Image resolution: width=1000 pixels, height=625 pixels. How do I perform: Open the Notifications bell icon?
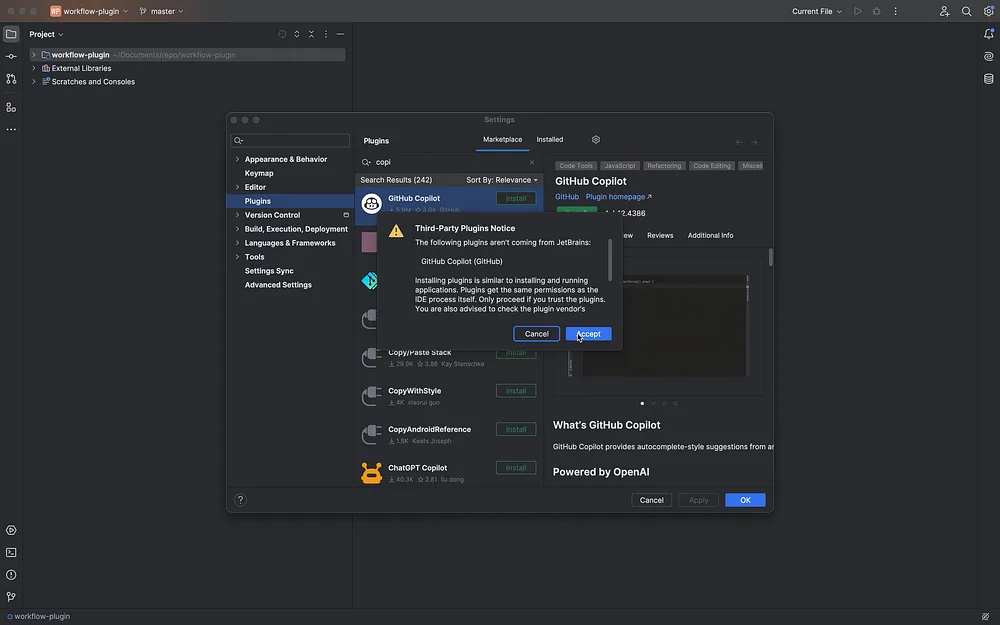[989, 34]
